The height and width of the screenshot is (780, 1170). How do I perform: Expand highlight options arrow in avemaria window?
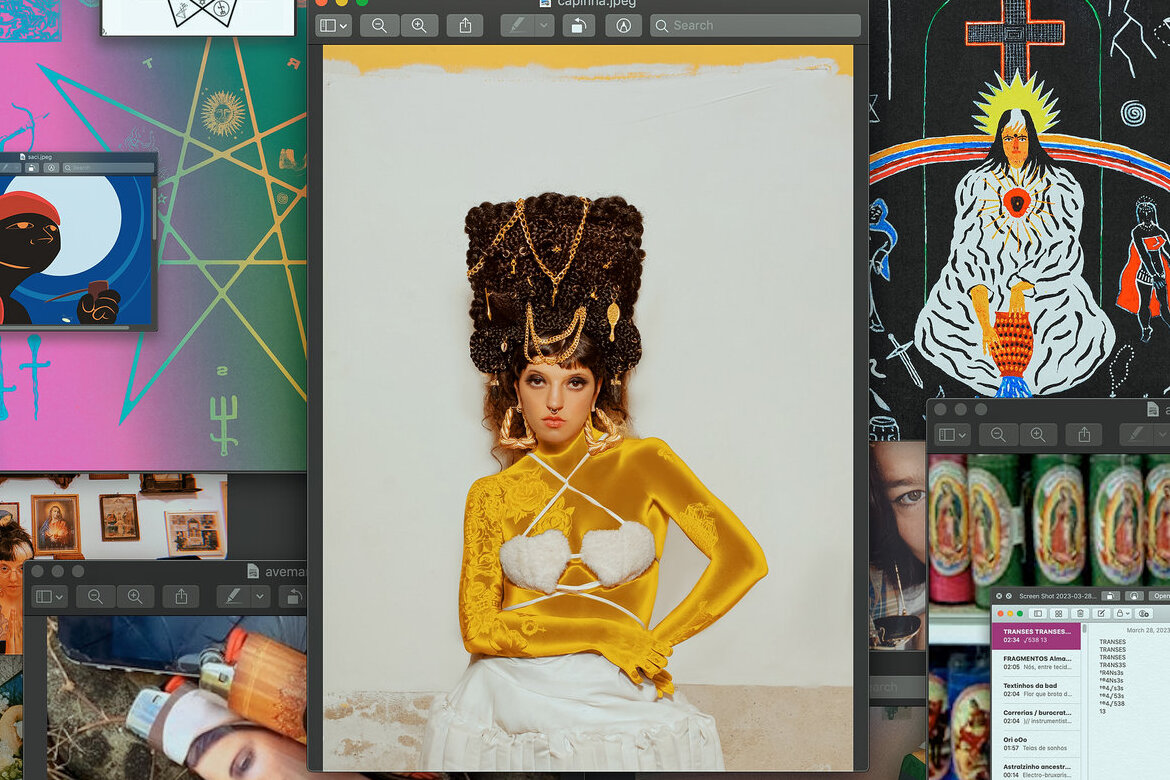click(260, 596)
